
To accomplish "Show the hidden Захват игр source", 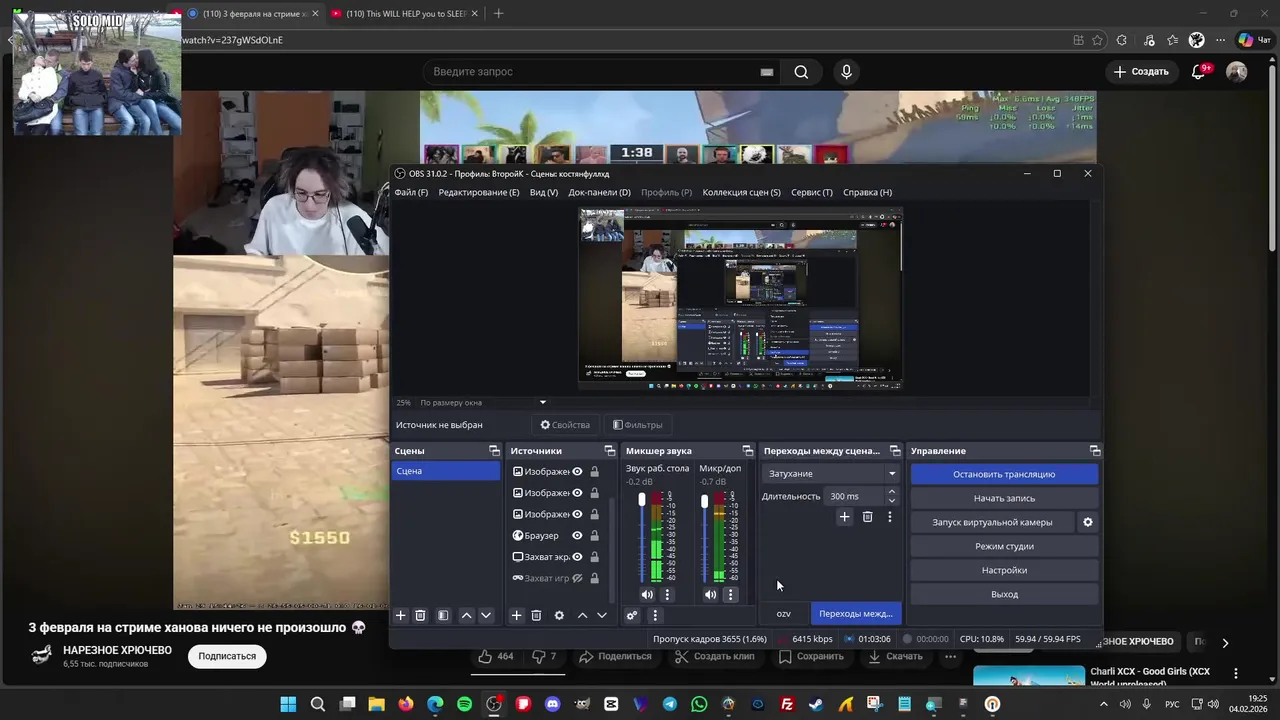I will pos(577,578).
